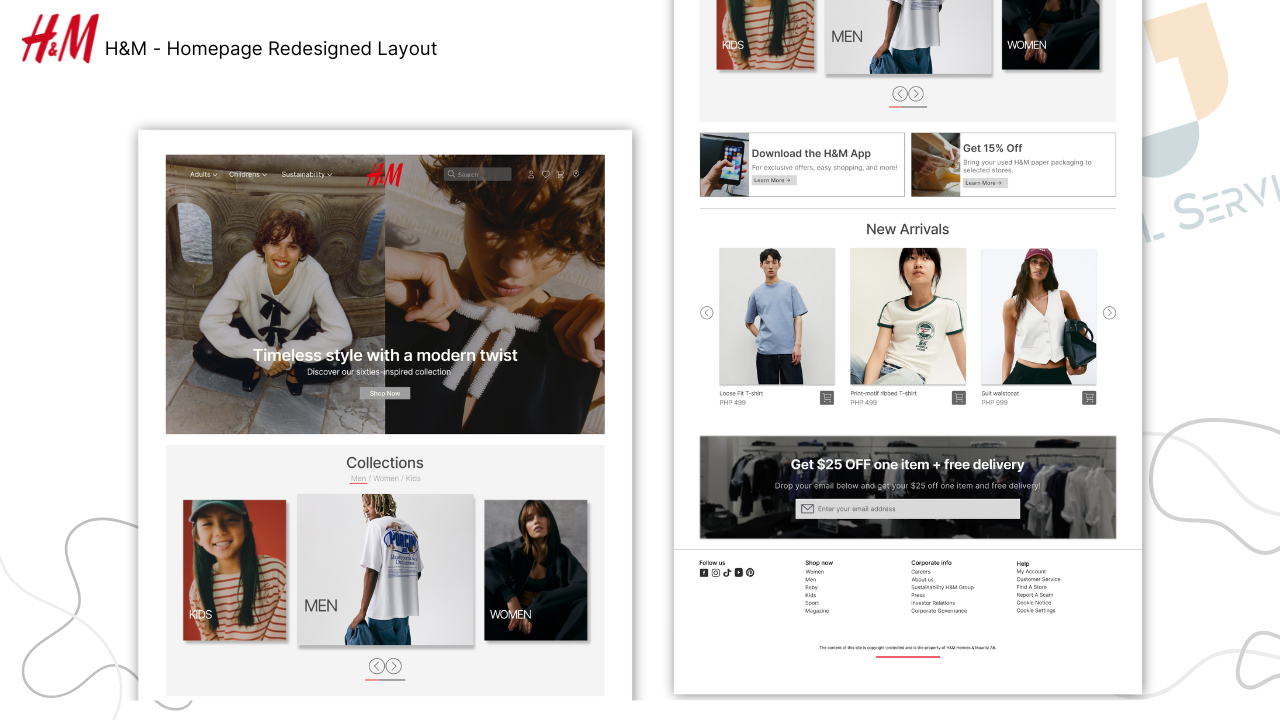Open the Sustainability H&M Group footer link
The height and width of the screenshot is (720, 1280).
[942, 587]
